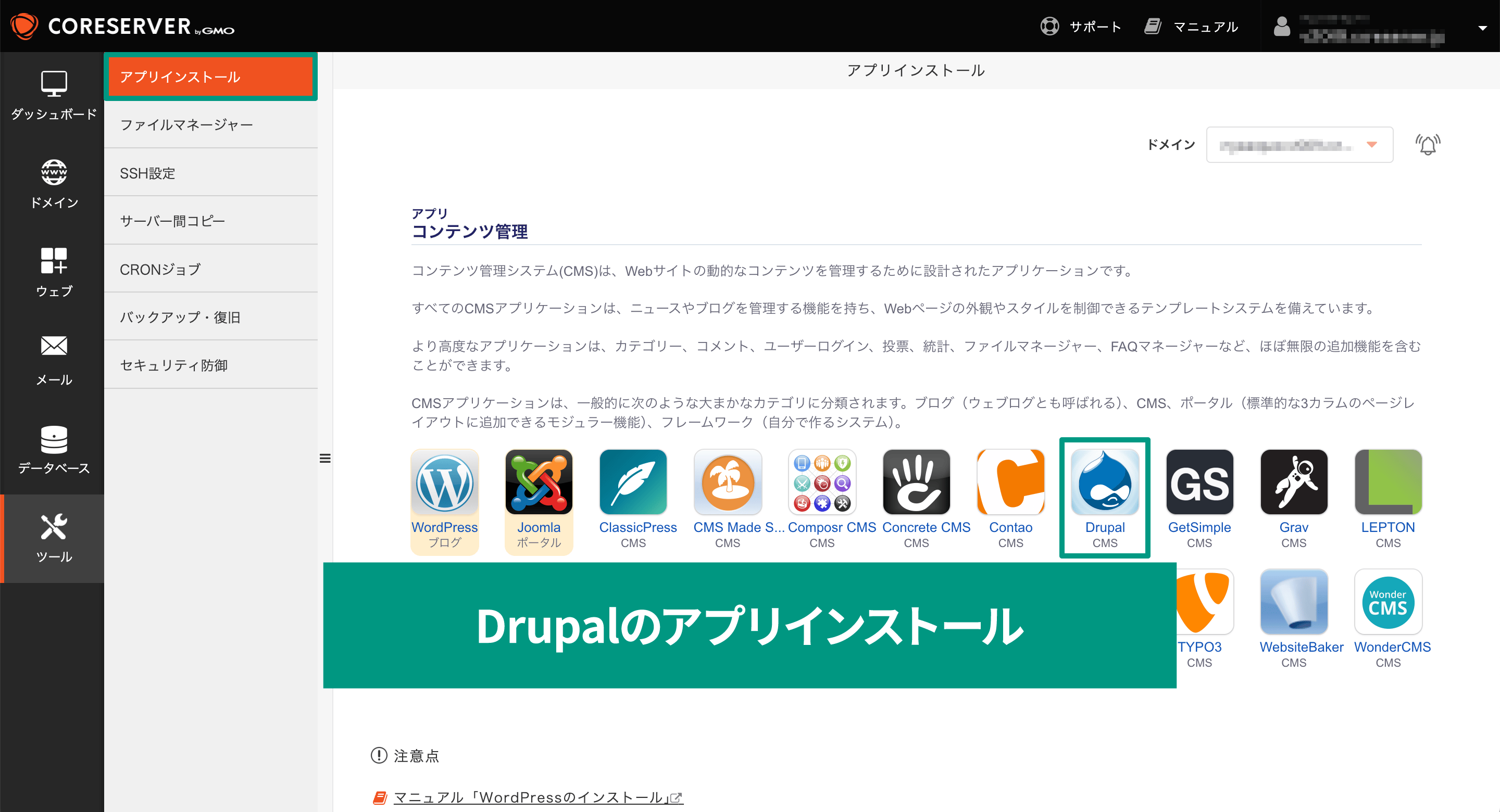Choose the Composr CMS app icon
The width and height of the screenshot is (1500, 812).
point(822,482)
